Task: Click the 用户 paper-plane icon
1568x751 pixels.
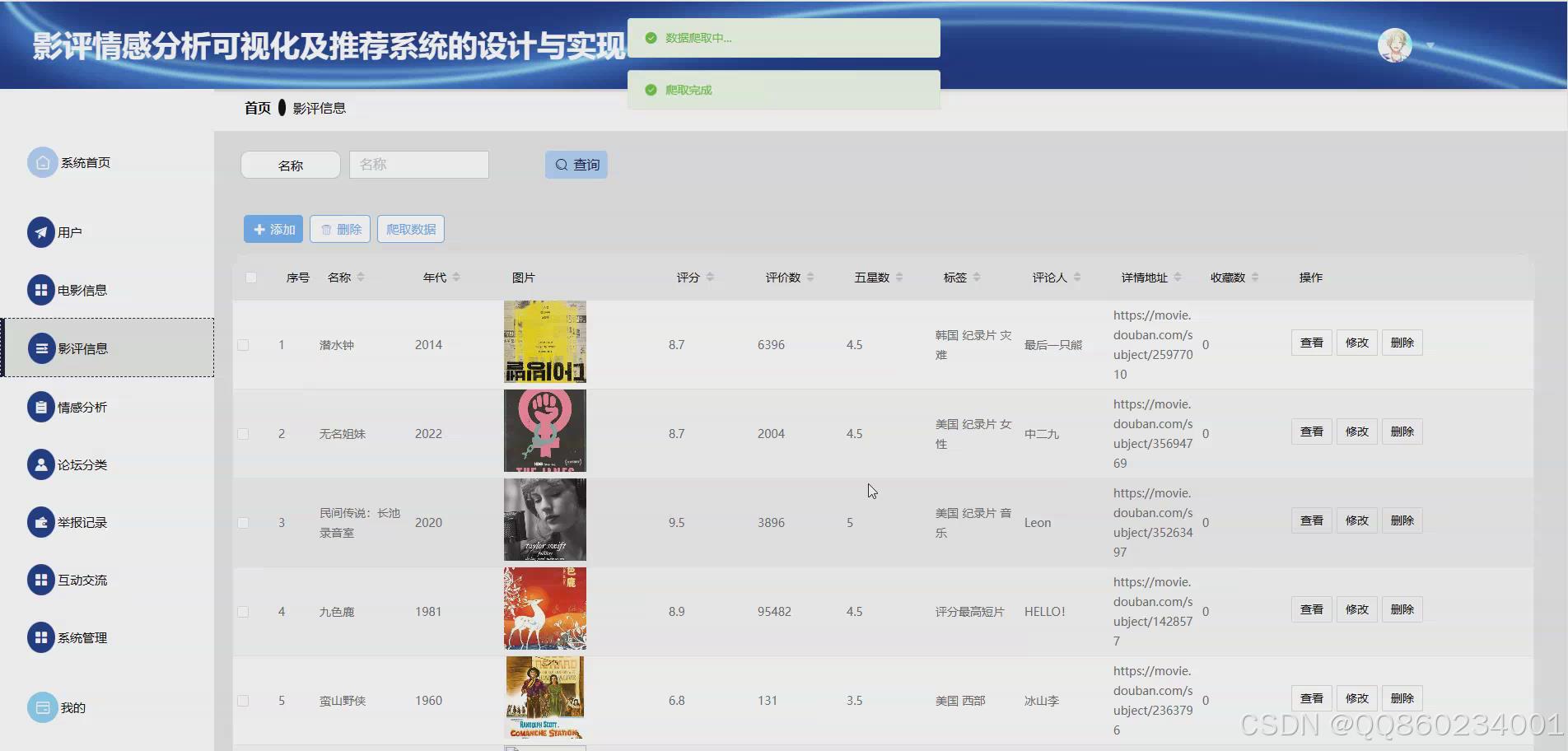Action: (x=41, y=232)
